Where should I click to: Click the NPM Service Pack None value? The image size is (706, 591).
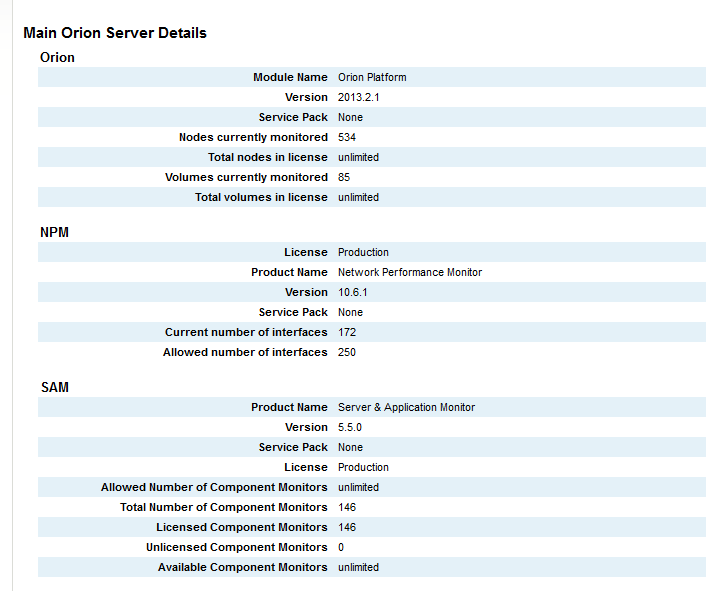(350, 312)
